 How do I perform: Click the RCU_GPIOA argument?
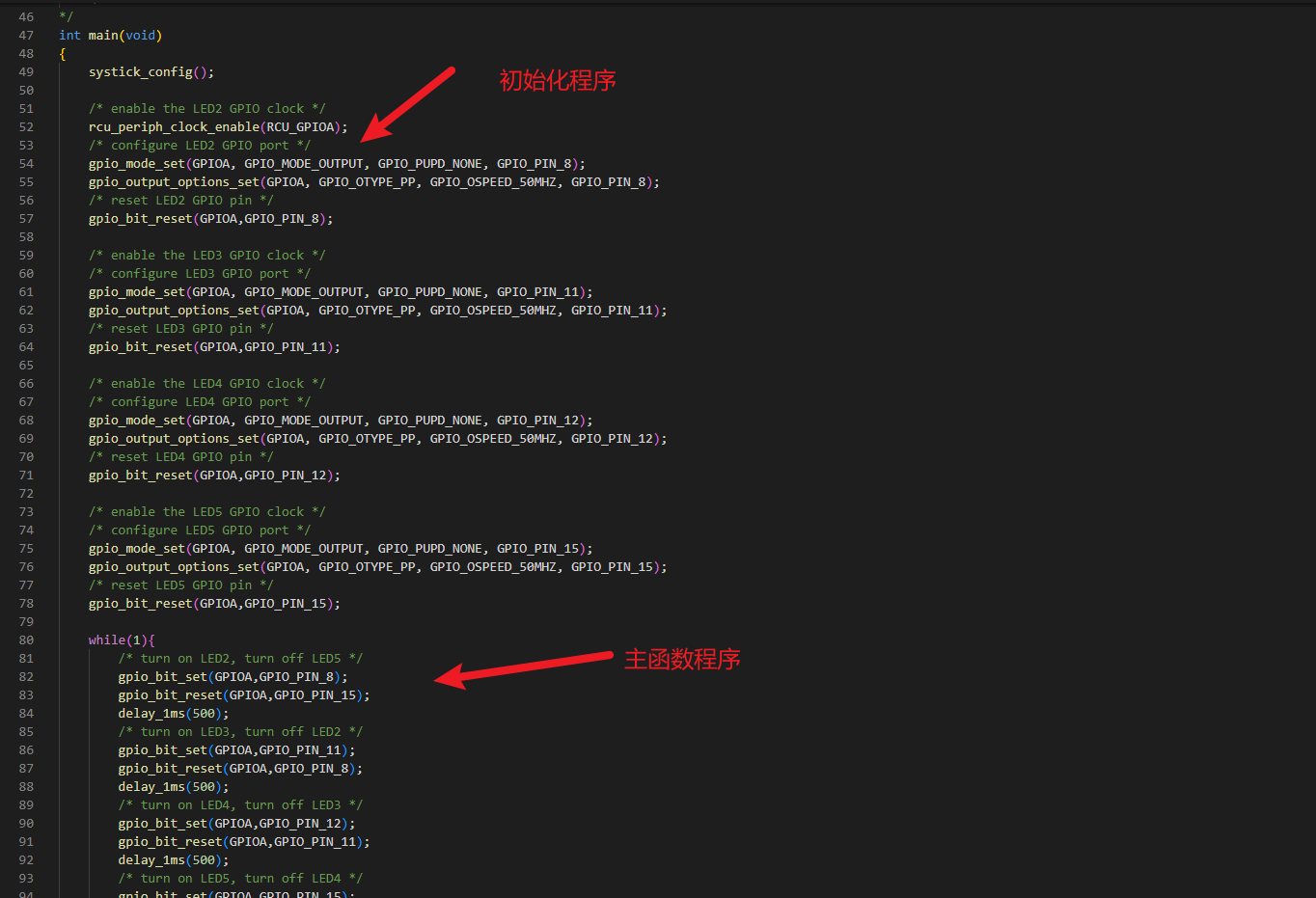(x=300, y=127)
